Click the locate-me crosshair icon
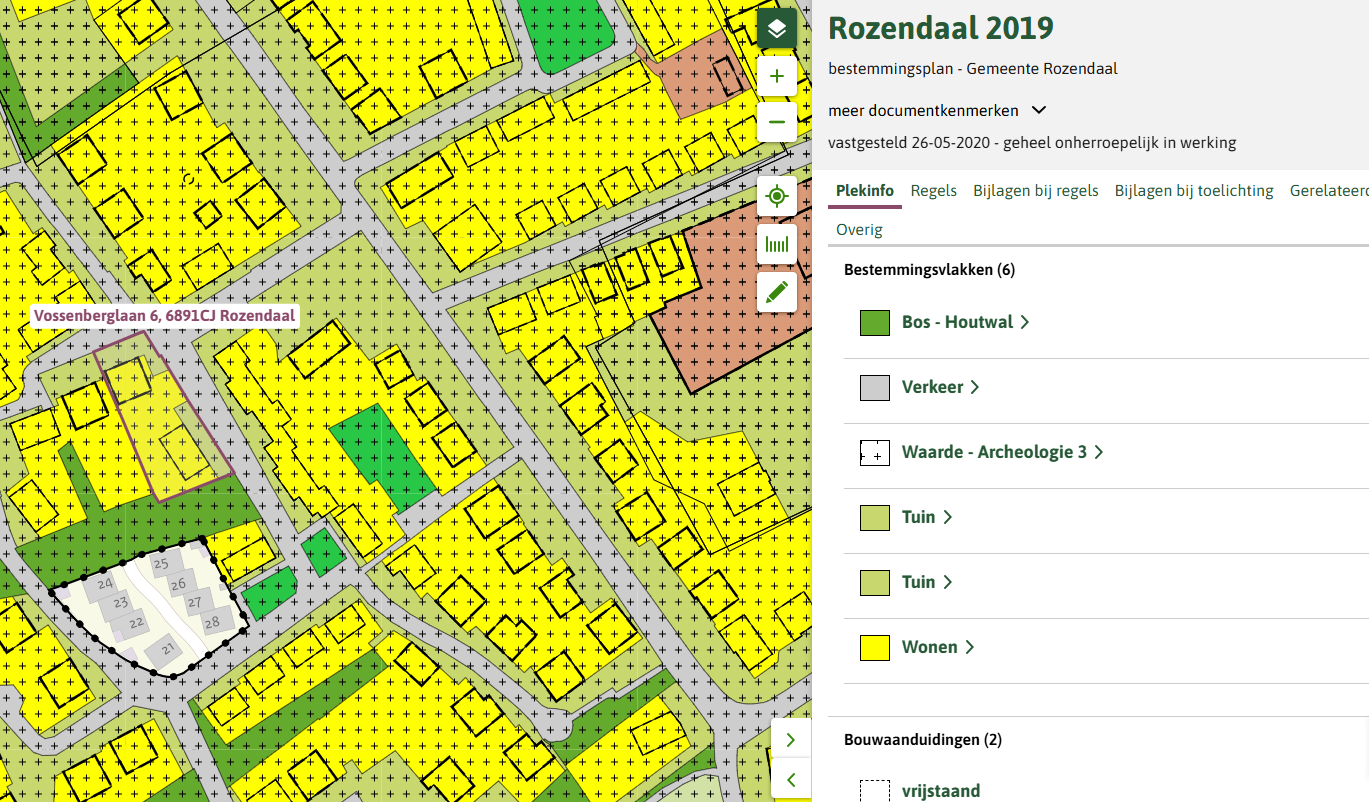This screenshot has width=1369, height=802. 776,196
